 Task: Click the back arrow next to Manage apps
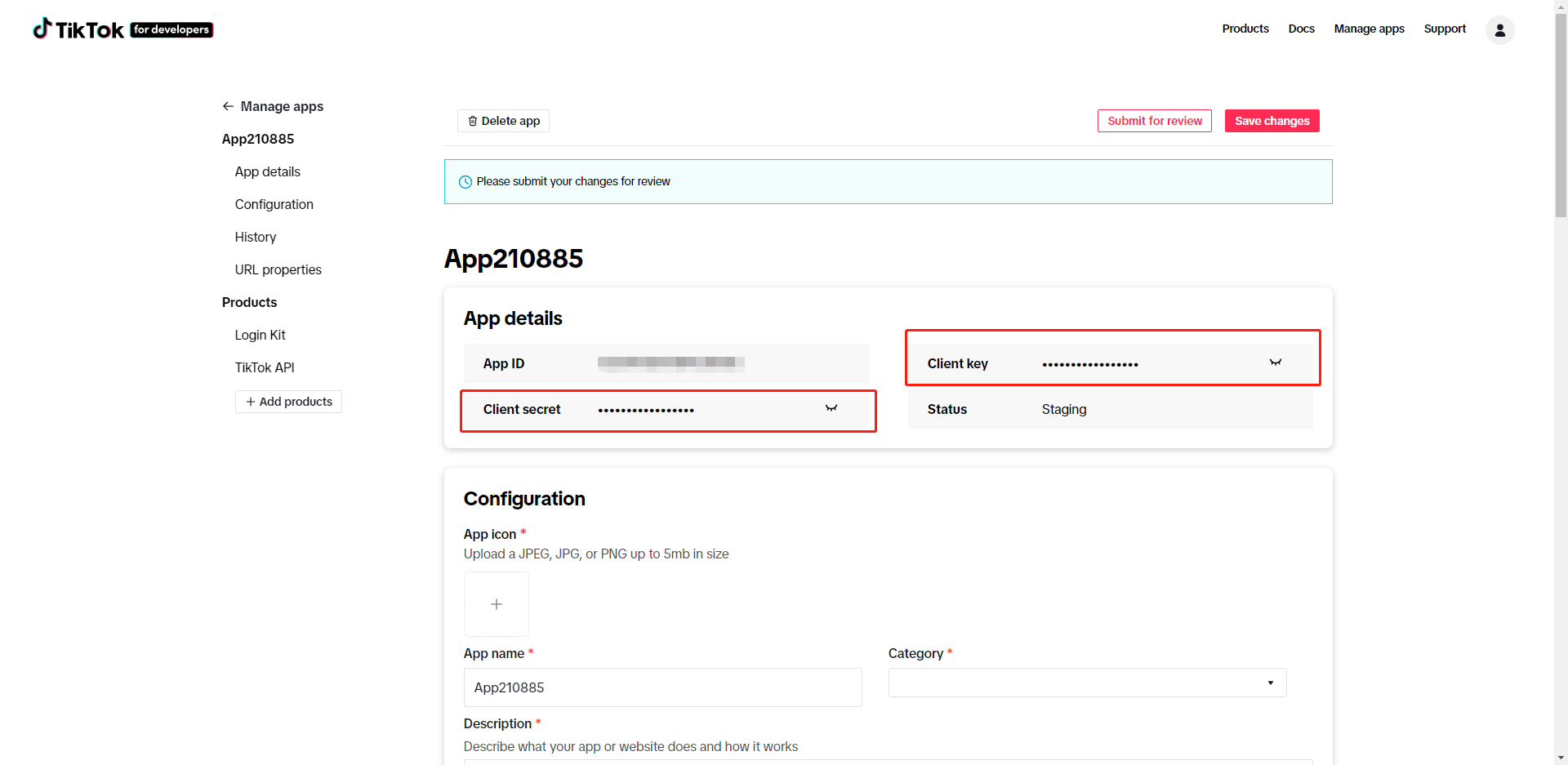[228, 106]
